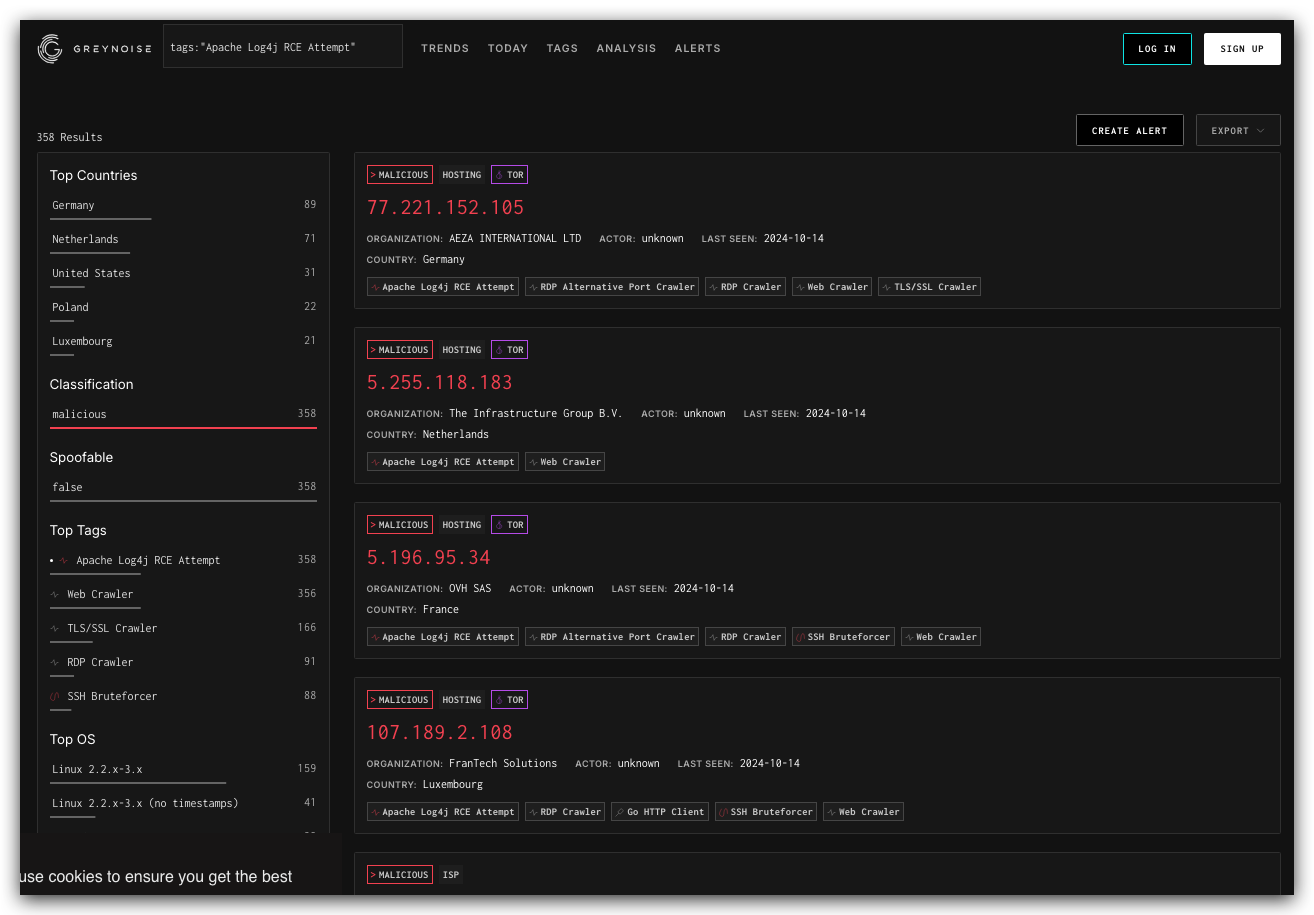Select TLS/SSL Crawler in Top Tags
Viewport: 1314px width, 915px height.
pyautogui.click(x=184, y=629)
